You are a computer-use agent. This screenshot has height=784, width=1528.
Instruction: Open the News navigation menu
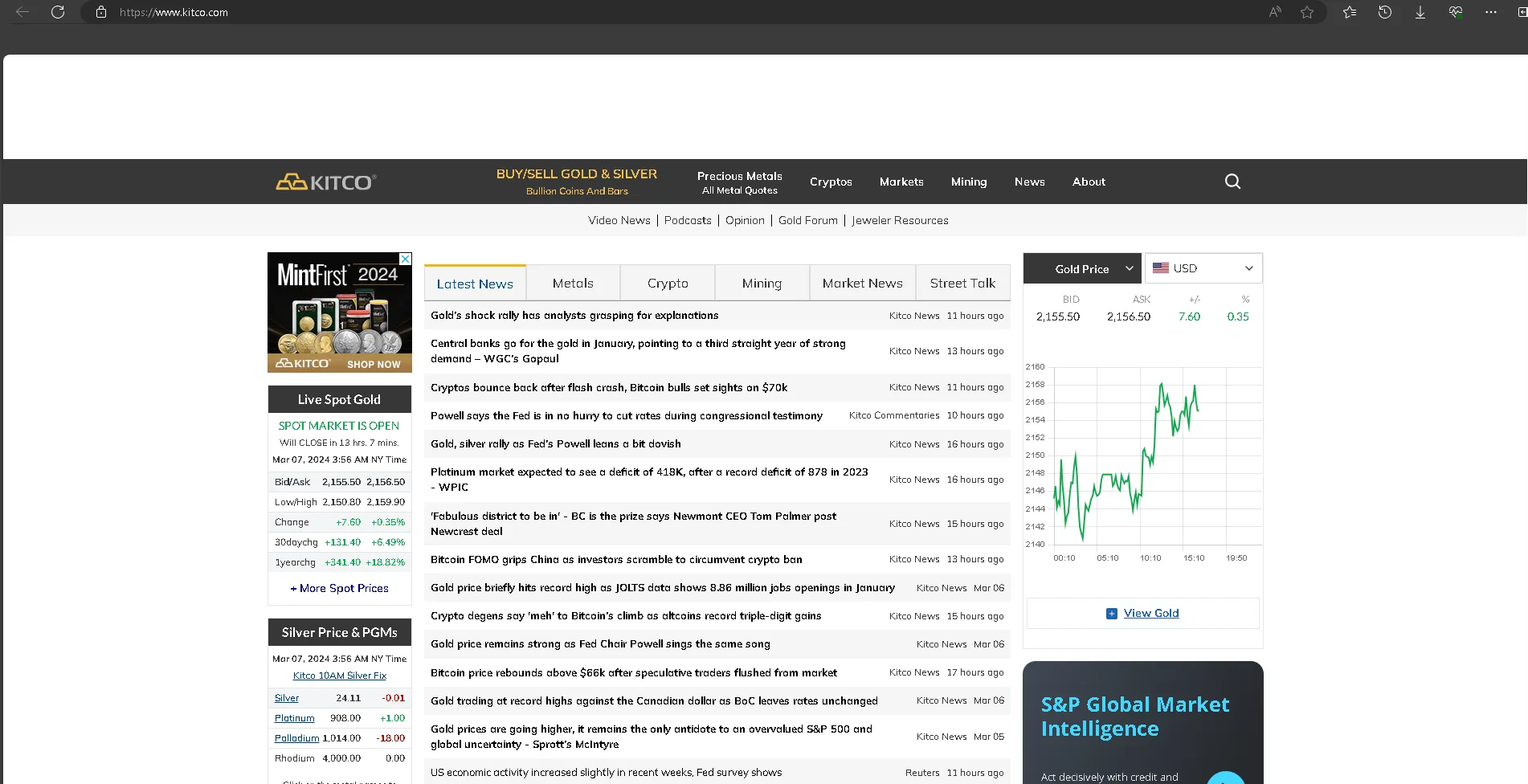[x=1030, y=182]
